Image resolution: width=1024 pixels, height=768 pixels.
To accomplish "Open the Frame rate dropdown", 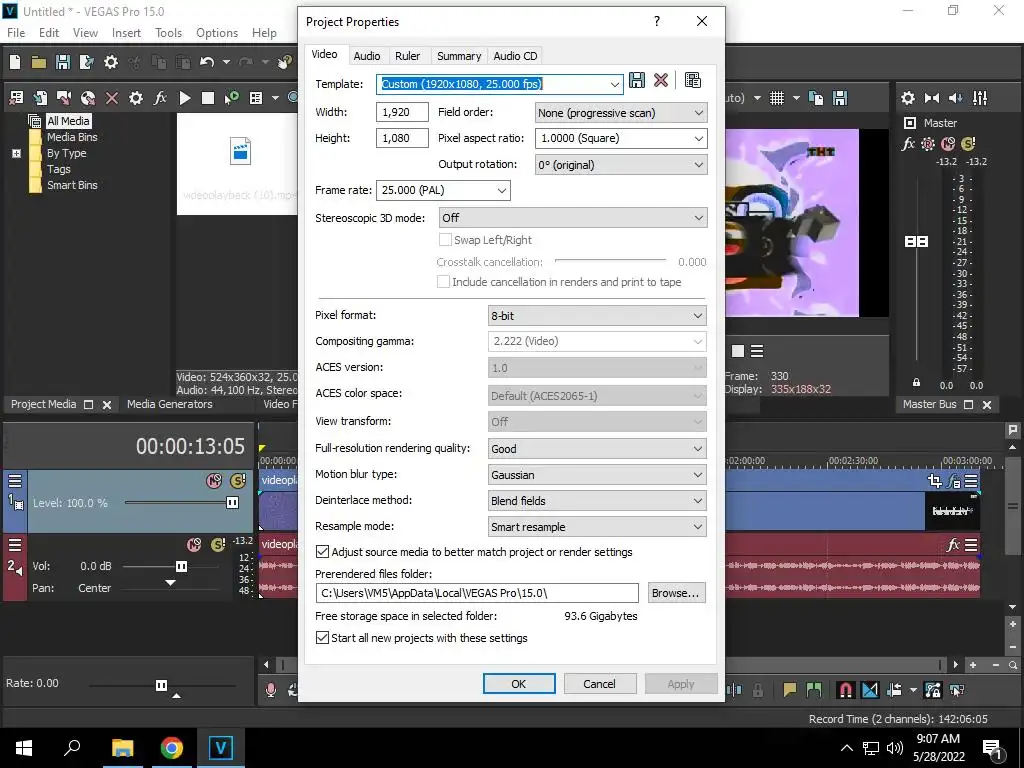I will [502, 191].
